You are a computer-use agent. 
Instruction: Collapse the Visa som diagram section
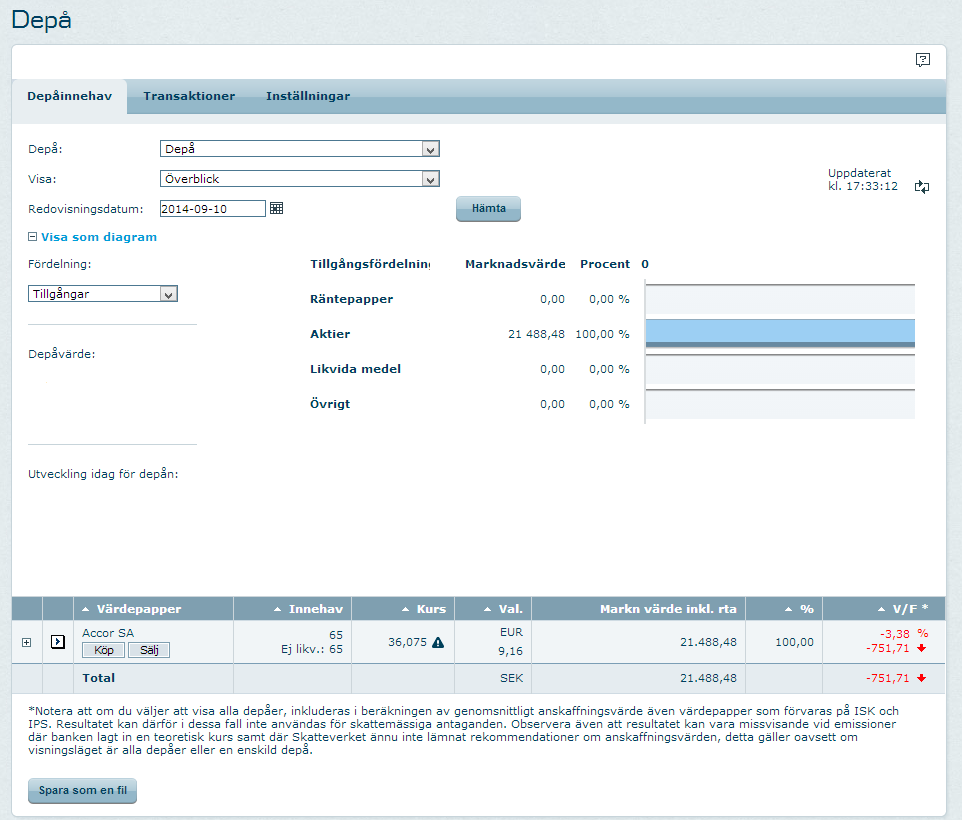(x=33, y=237)
